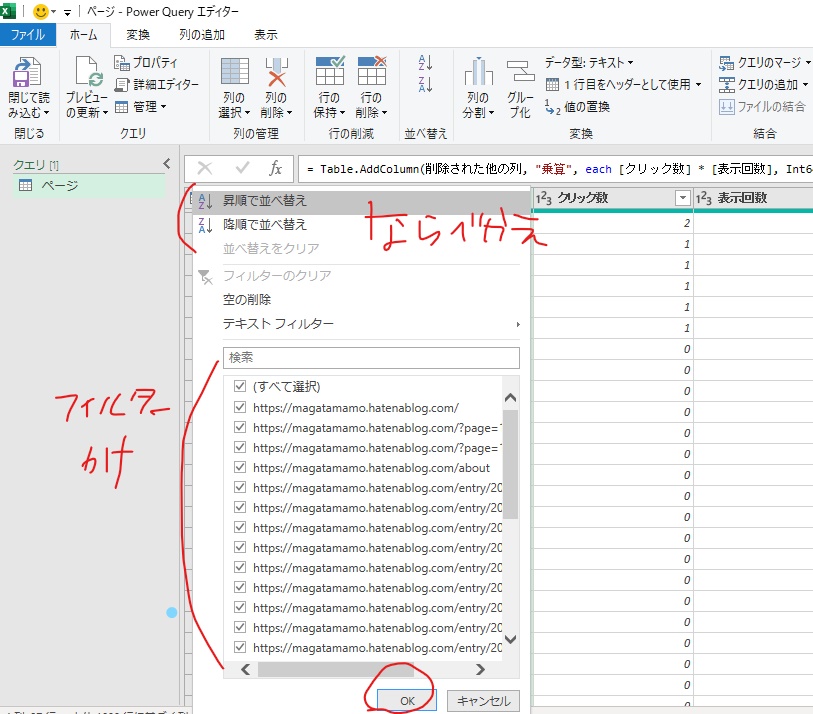The height and width of the screenshot is (714, 813).
Task: Confirm the formula with the checkmark icon
Action: pyautogui.click(x=242, y=168)
